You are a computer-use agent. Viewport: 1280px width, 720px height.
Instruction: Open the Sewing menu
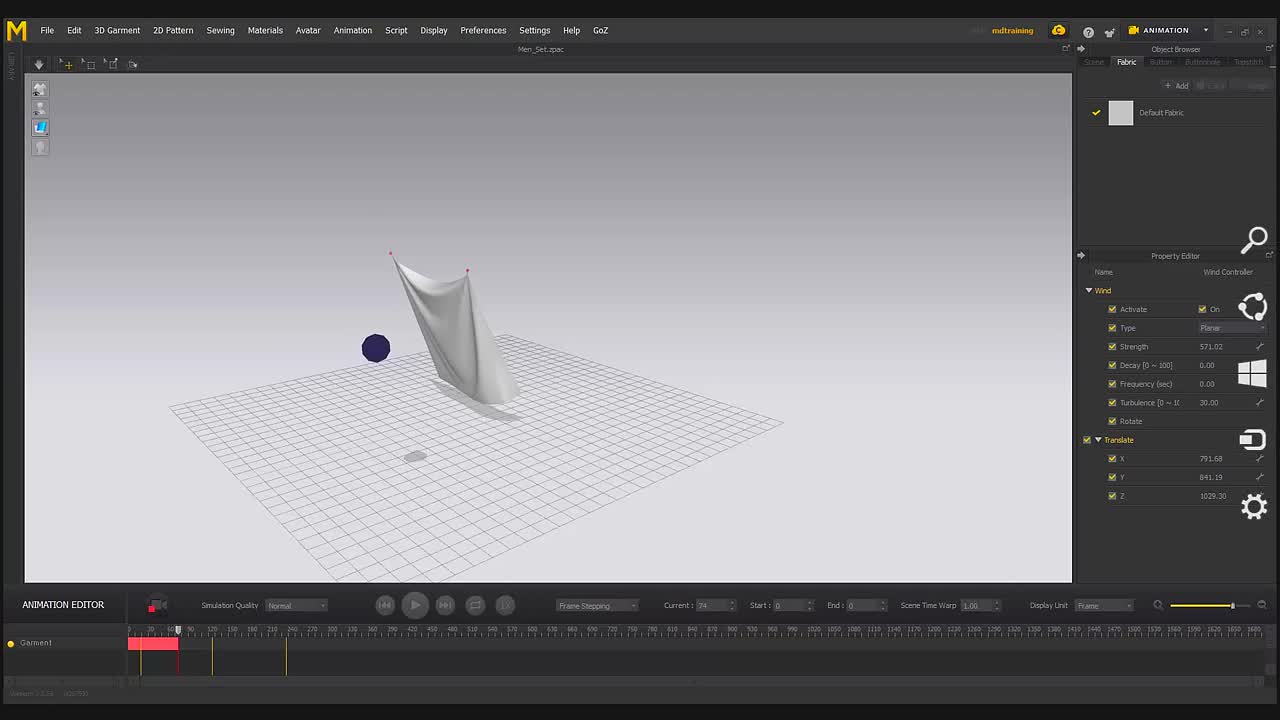[220, 31]
